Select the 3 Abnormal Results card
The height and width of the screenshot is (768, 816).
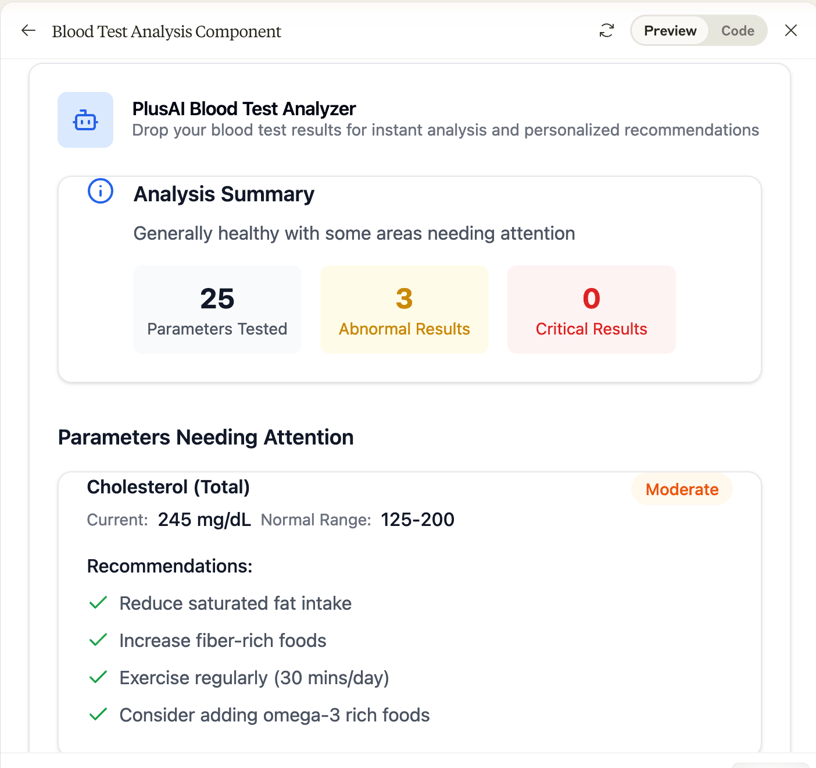[x=404, y=310]
